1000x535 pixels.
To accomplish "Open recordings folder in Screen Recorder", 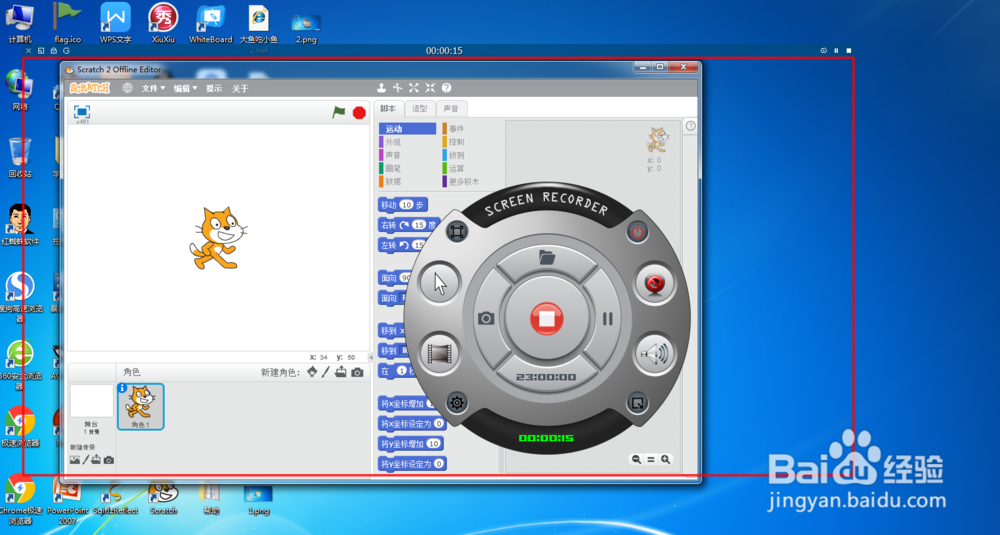I will point(547,258).
